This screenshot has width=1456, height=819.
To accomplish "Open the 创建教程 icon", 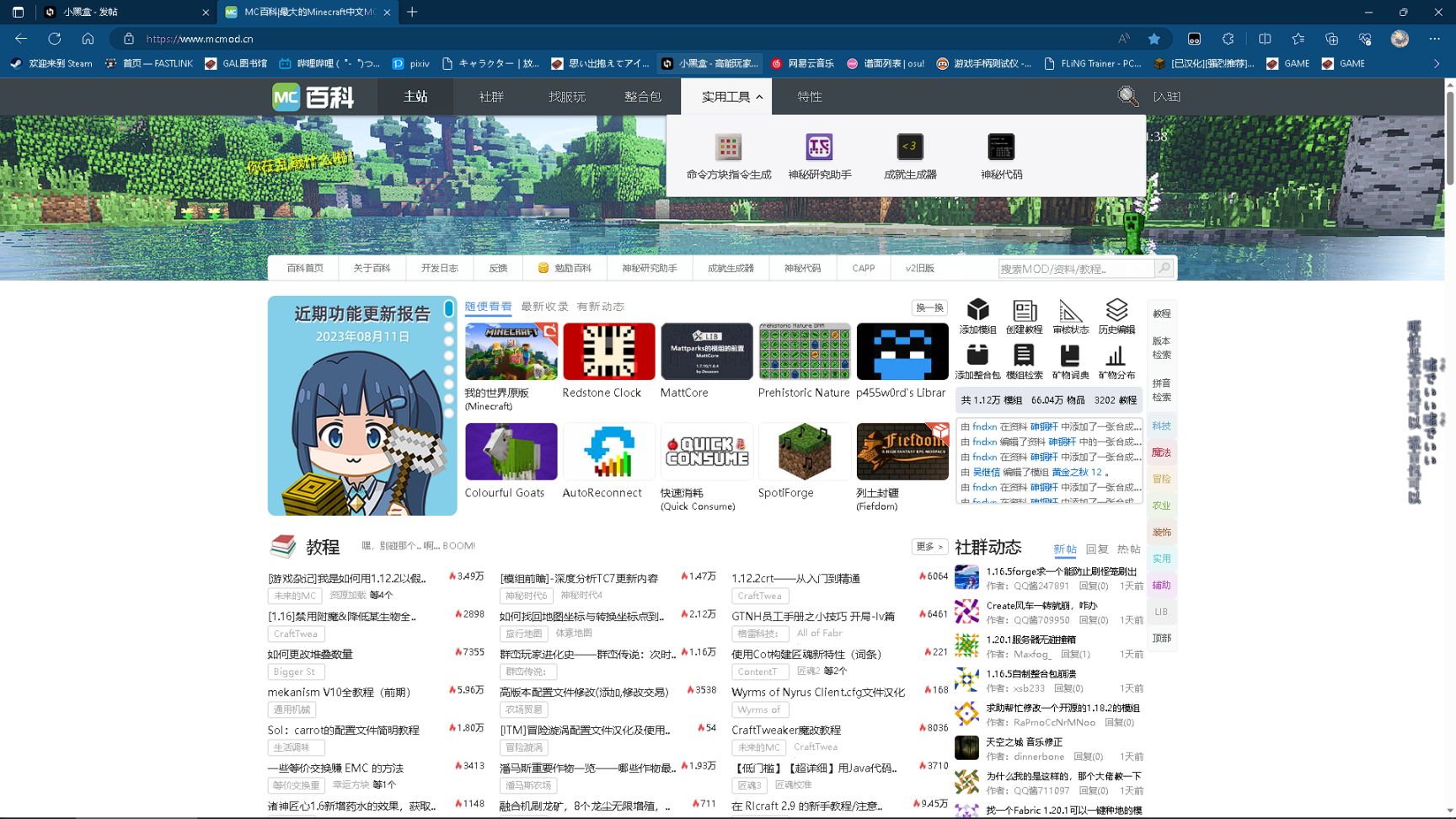I will [x=1025, y=309].
